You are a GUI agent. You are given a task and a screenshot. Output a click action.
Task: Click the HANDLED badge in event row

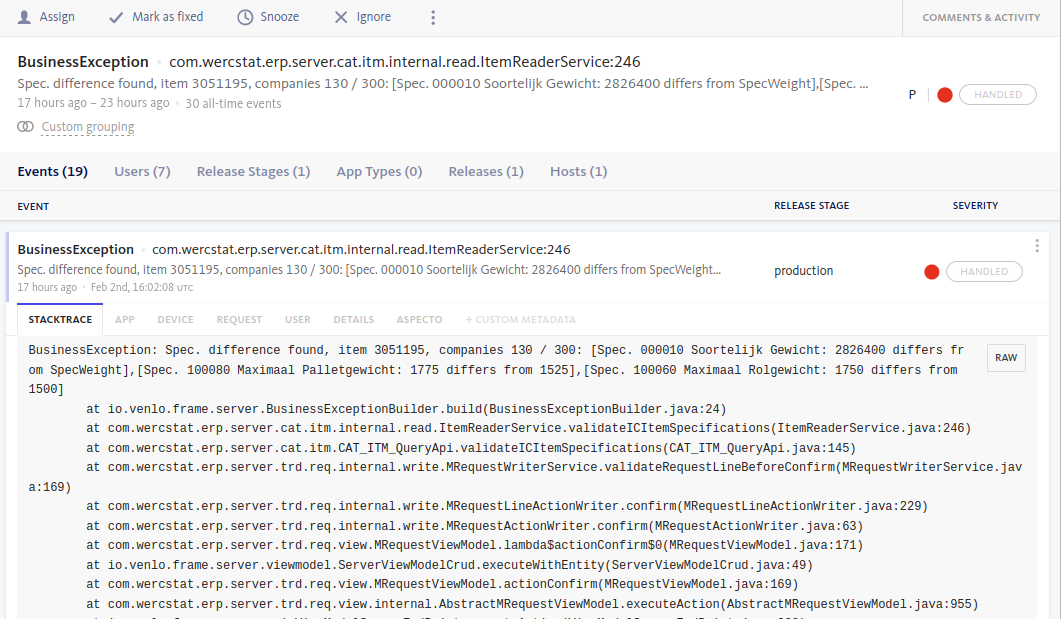[984, 272]
